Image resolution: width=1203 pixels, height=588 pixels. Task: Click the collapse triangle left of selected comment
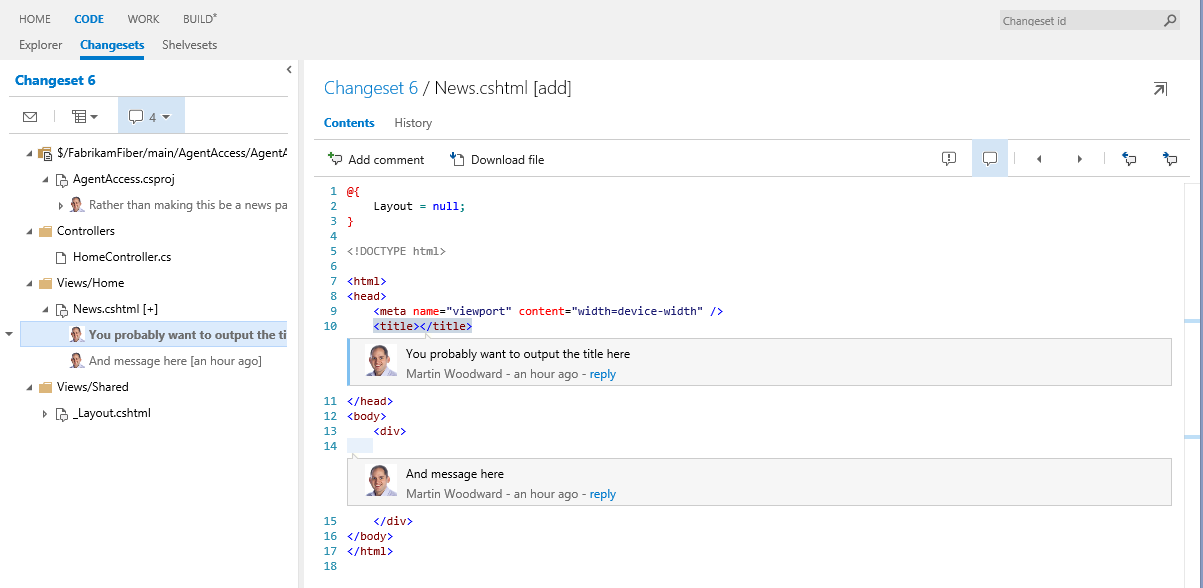pos(9,335)
